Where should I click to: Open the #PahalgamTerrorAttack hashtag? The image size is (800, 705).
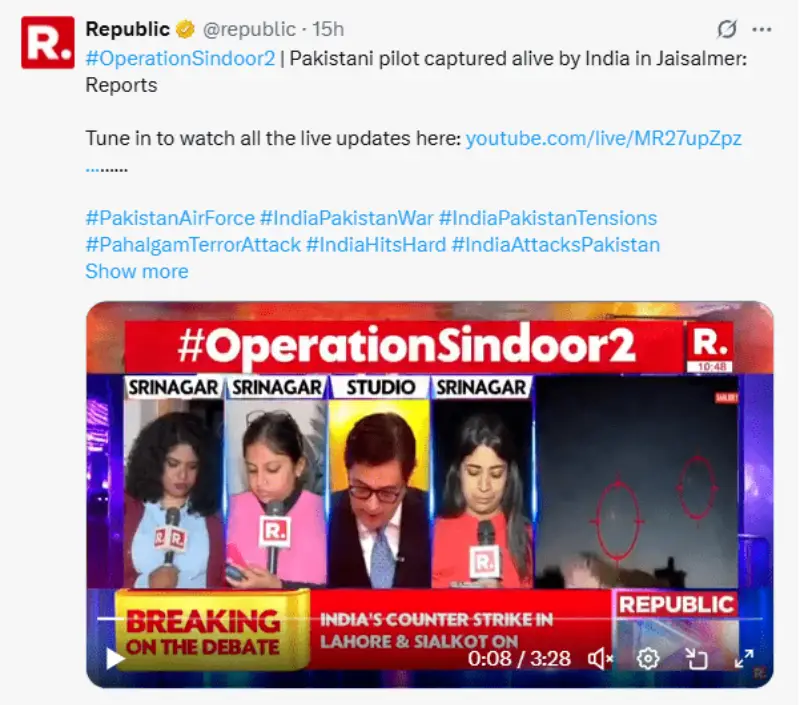(x=193, y=245)
